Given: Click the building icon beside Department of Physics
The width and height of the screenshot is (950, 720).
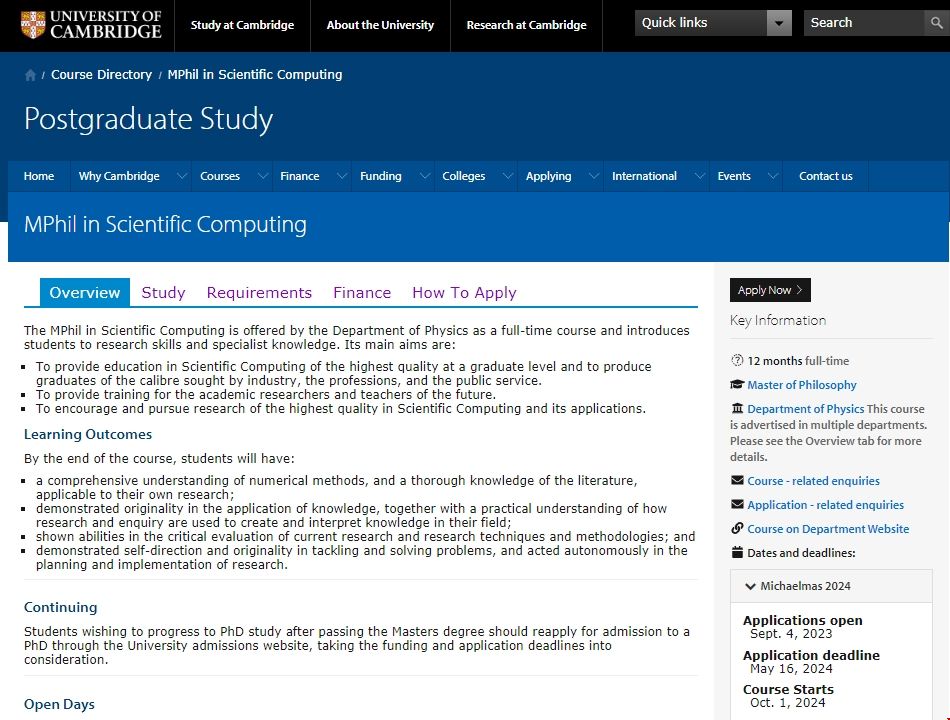Looking at the screenshot, I should [x=738, y=409].
